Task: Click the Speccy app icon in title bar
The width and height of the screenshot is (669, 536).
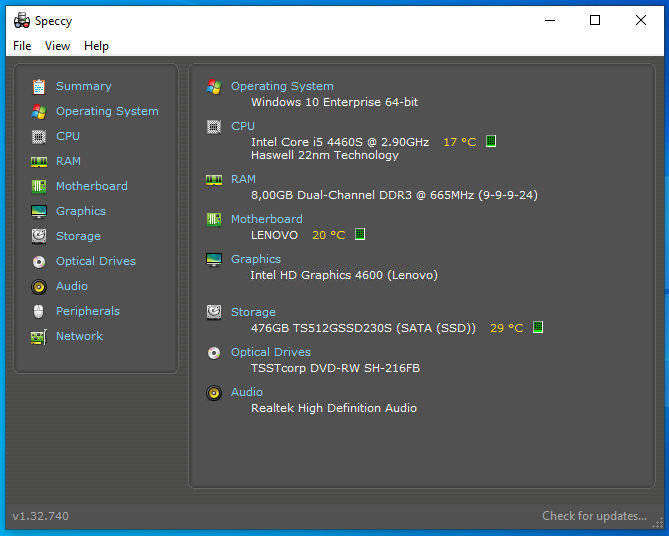Action: click(x=22, y=20)
